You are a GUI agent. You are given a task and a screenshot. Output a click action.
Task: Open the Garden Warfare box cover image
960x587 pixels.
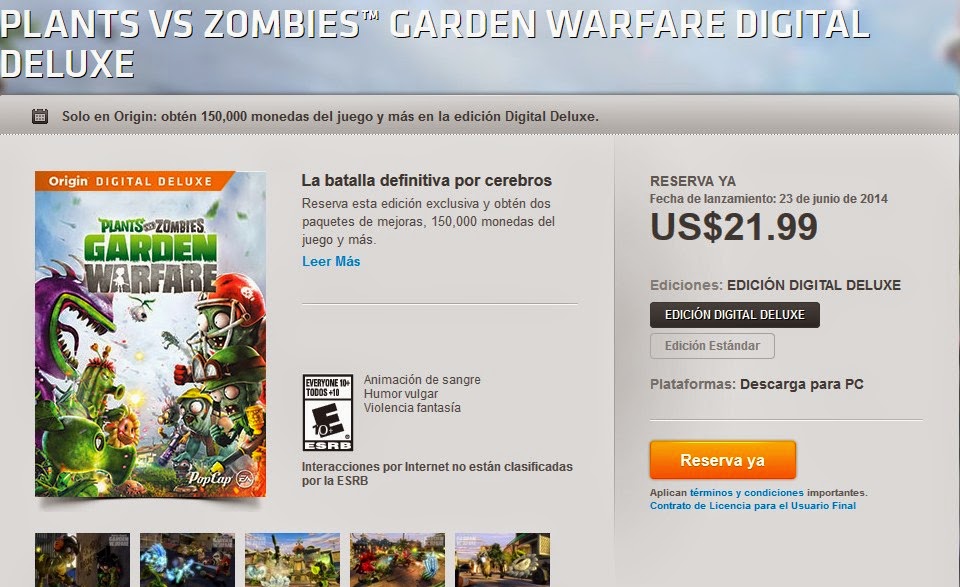[151, 334]
